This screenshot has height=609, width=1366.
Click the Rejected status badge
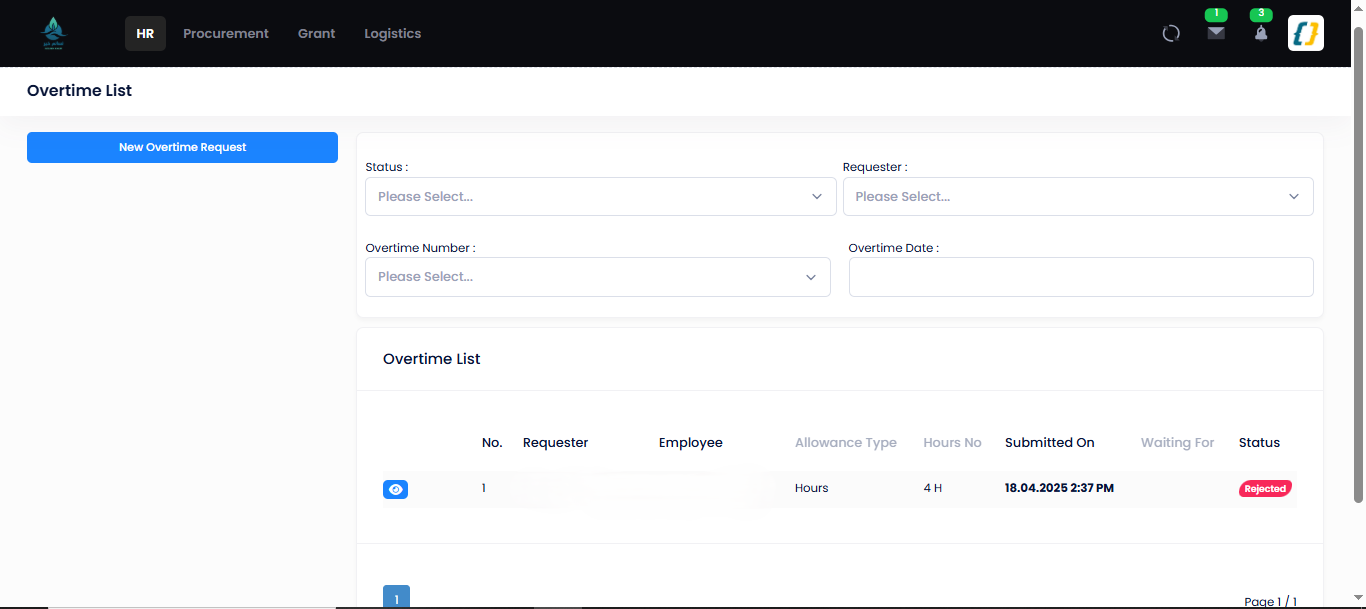pos(1265,489)
